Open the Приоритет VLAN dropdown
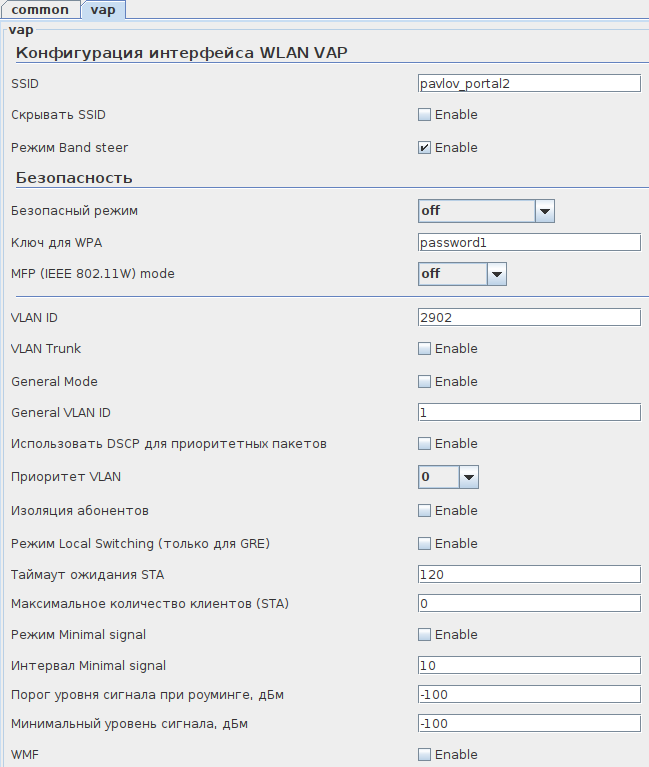 pyautogui.click(x=469, y=477)
